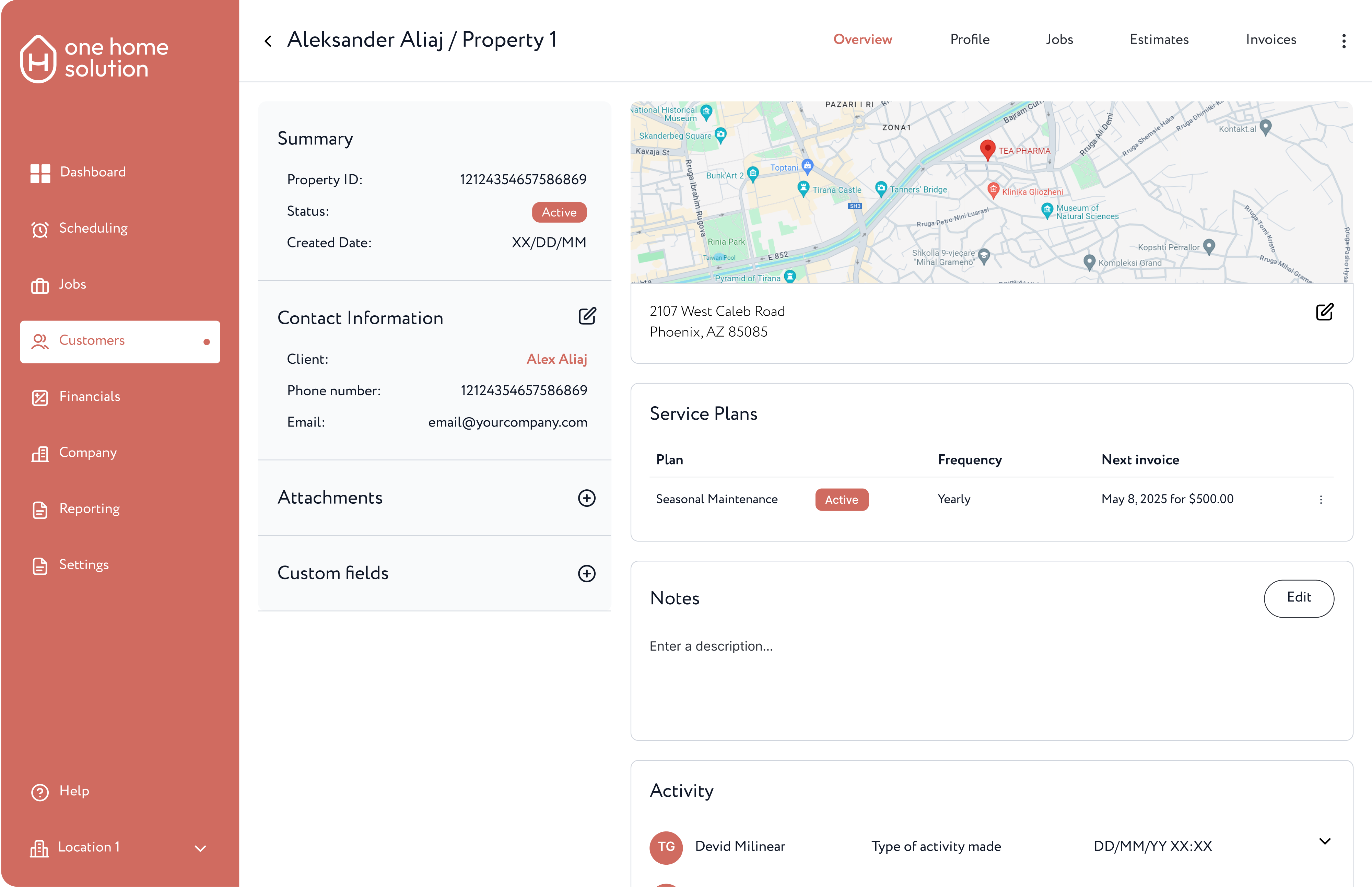Expand the Devid Milinear activity row

coord(1325,841)
